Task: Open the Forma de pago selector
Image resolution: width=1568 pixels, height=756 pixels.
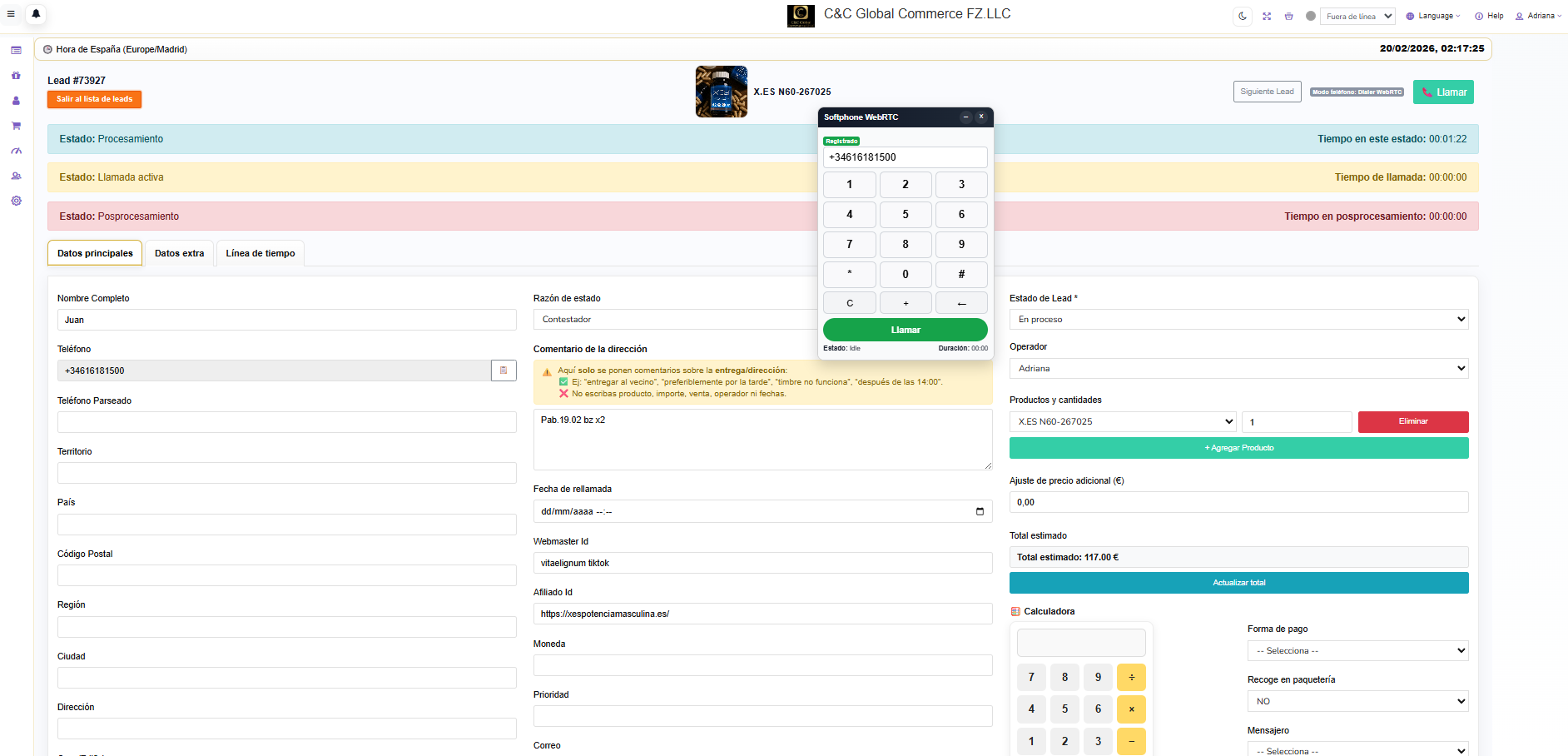Action: coord(1357,650)
